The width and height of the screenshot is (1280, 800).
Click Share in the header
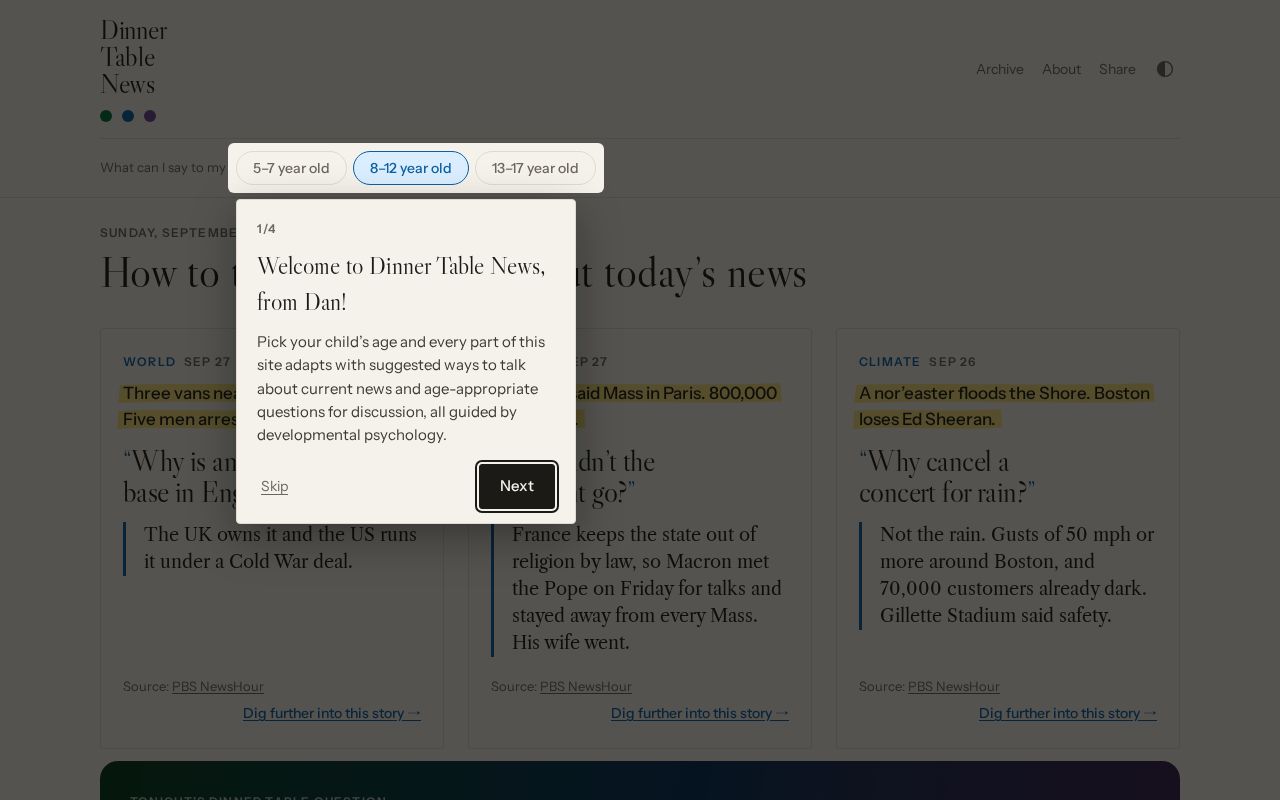[x=1117, y=69]
